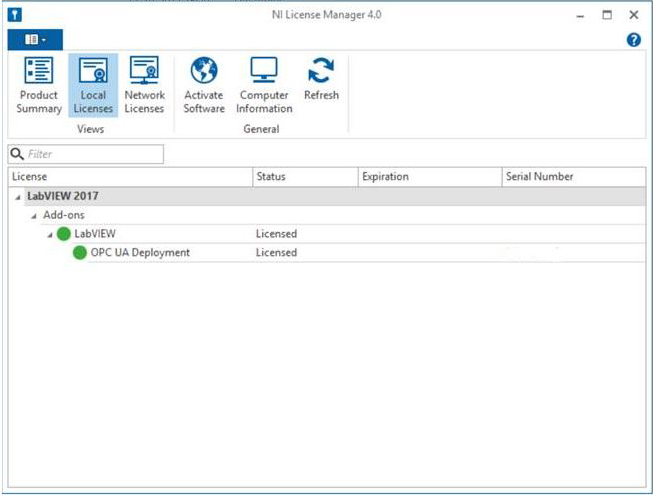Image resolution: width=653 pixels, height=496 pixels.
Task: Close the NI License Manager window
Action: click(x=633, y=15)
